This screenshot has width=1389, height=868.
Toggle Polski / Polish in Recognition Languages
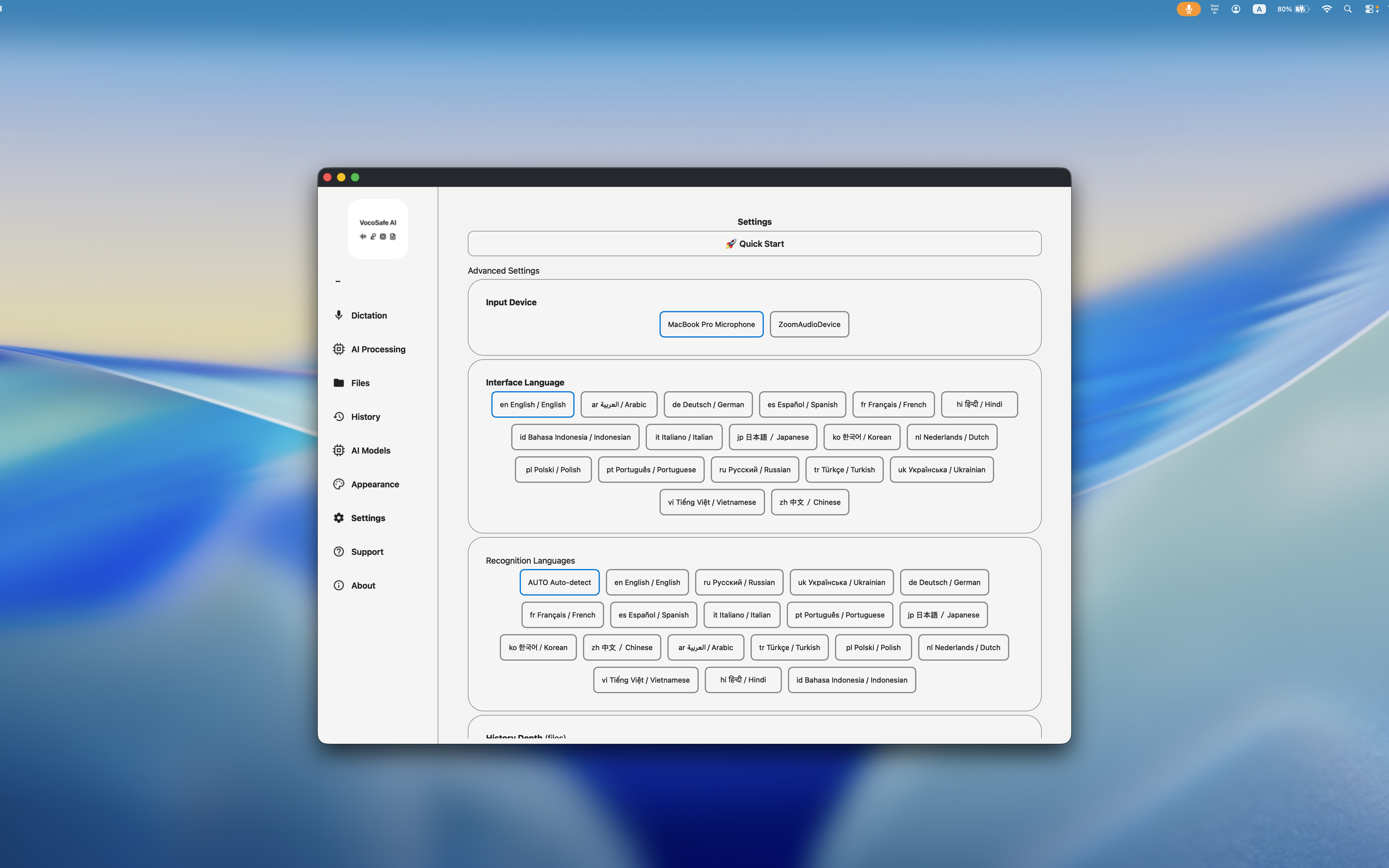click(873, 648)
